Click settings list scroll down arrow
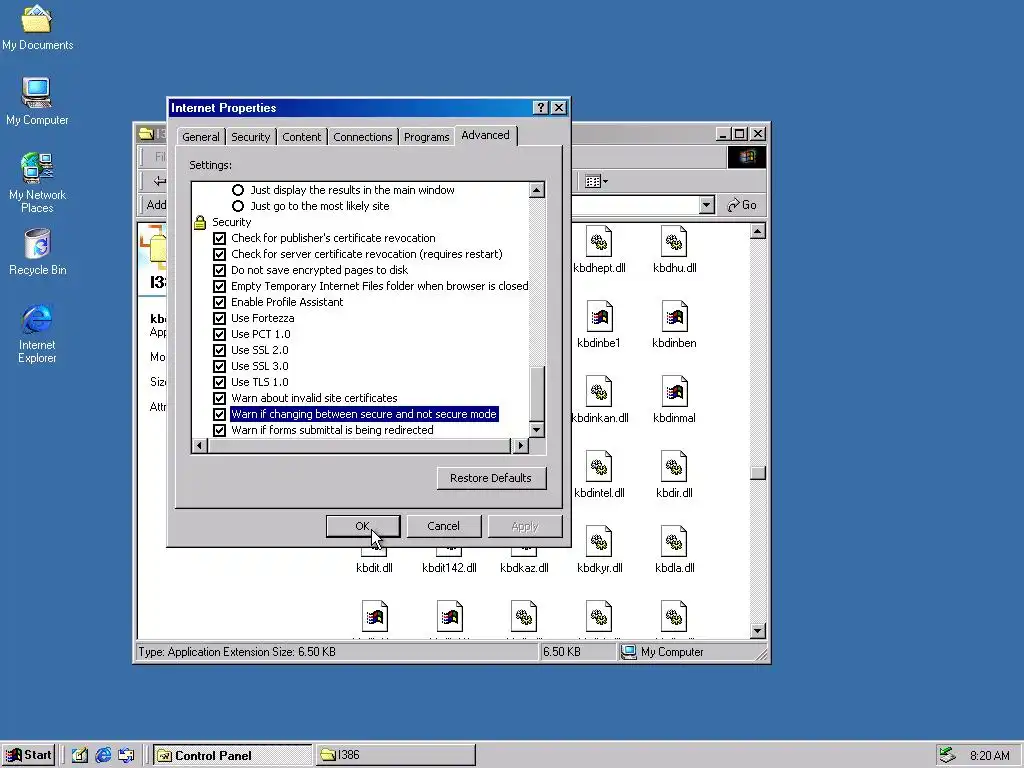The width and height of the screenshot is (1024, 768). pos(537,430)
